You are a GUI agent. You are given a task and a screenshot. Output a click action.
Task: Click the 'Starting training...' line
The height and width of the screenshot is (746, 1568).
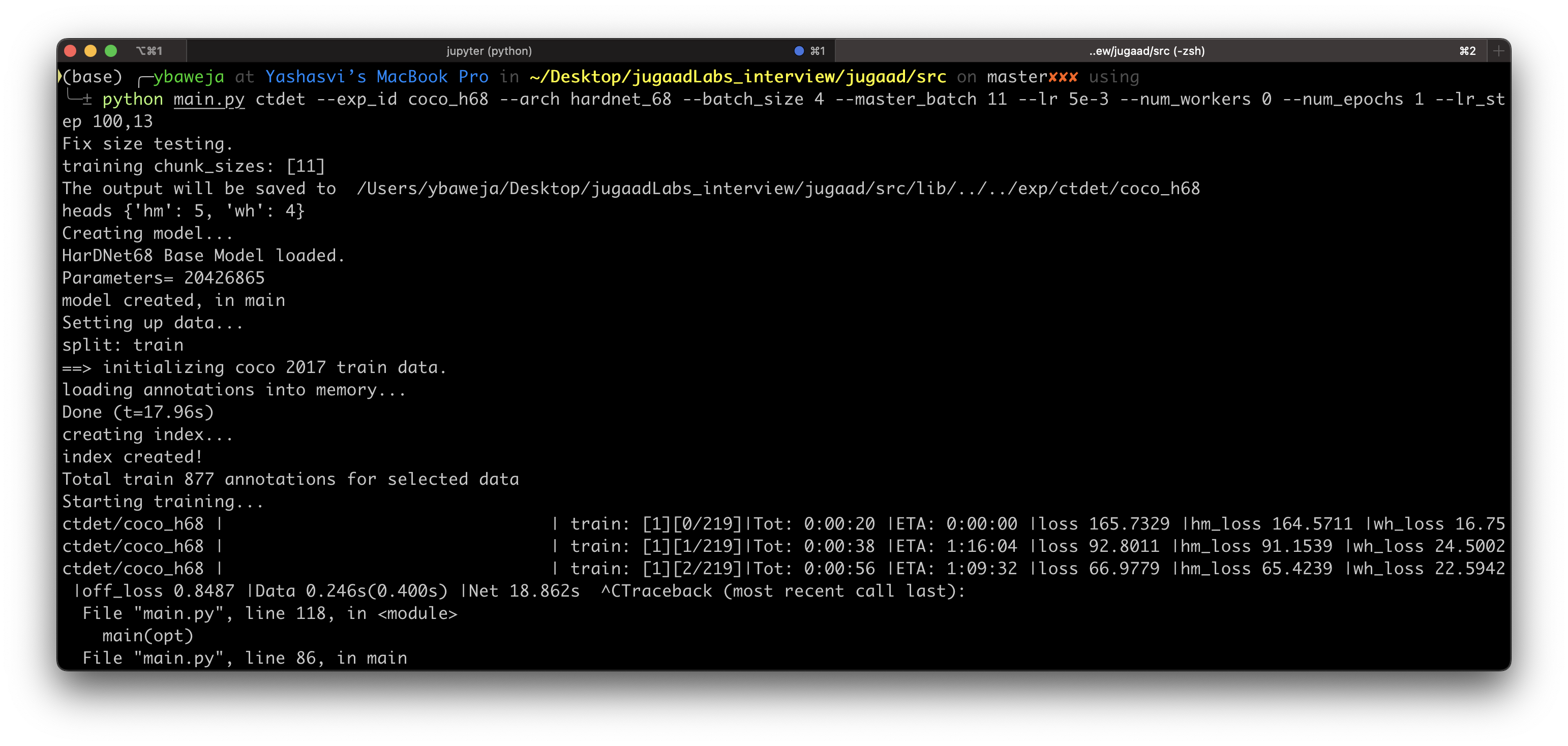(163, 502)
